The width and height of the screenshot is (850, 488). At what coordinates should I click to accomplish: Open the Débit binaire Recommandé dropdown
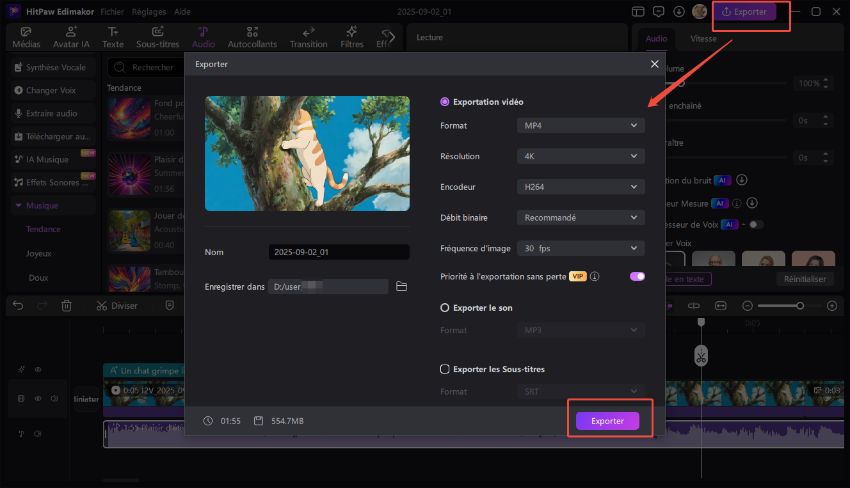pyautogui.click(x=581, y=217)
